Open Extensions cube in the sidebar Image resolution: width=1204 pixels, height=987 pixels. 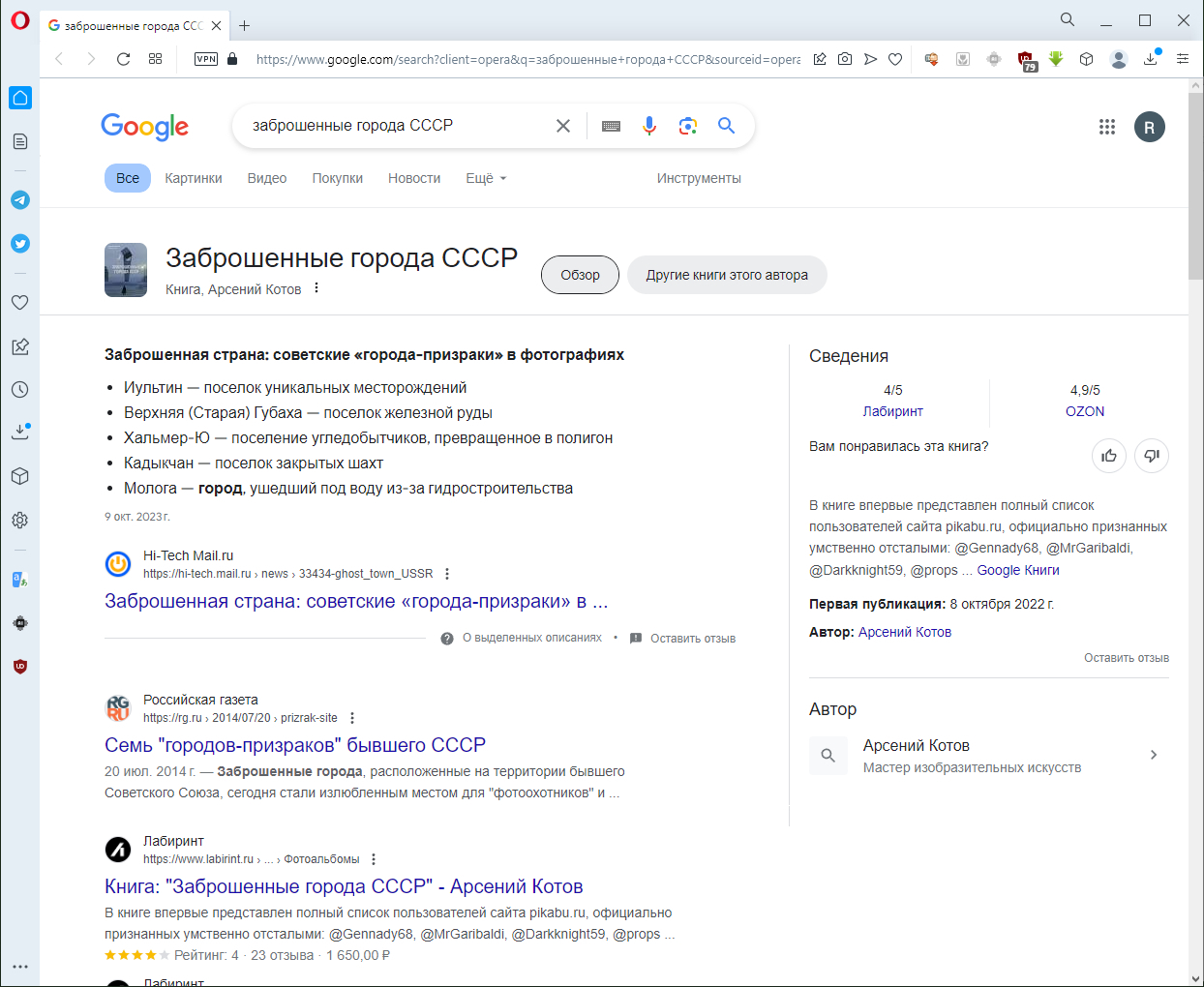coord(20,476)
